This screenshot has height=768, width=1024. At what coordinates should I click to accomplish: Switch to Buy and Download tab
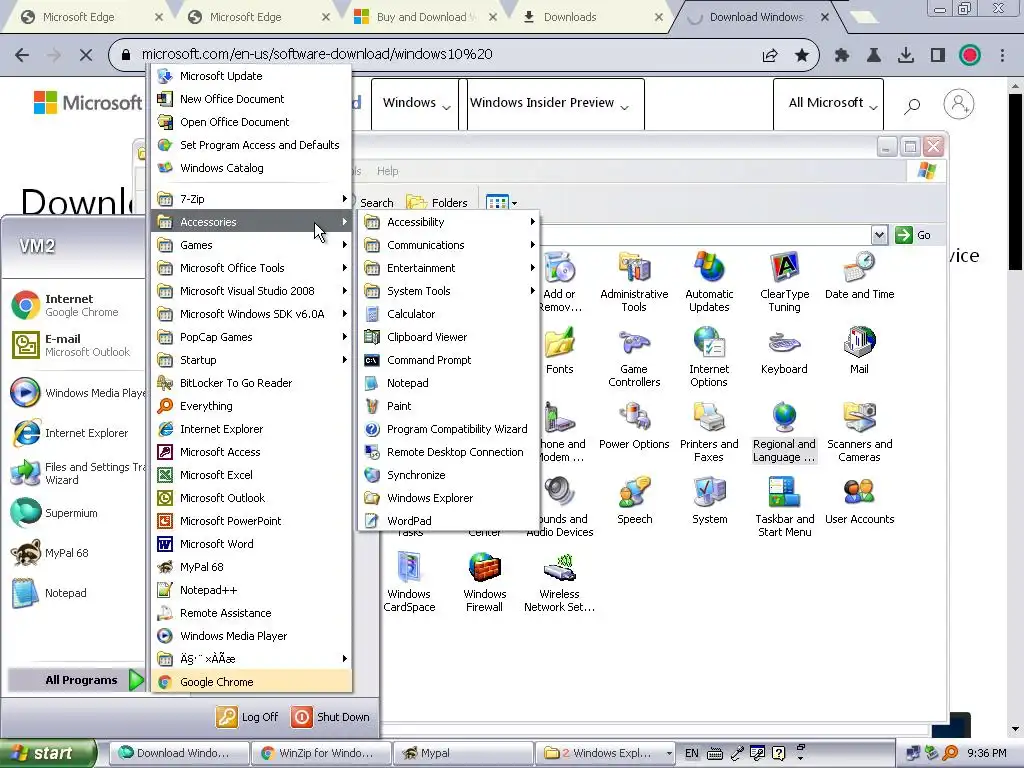pyautogui.click(x=421, y=17)
